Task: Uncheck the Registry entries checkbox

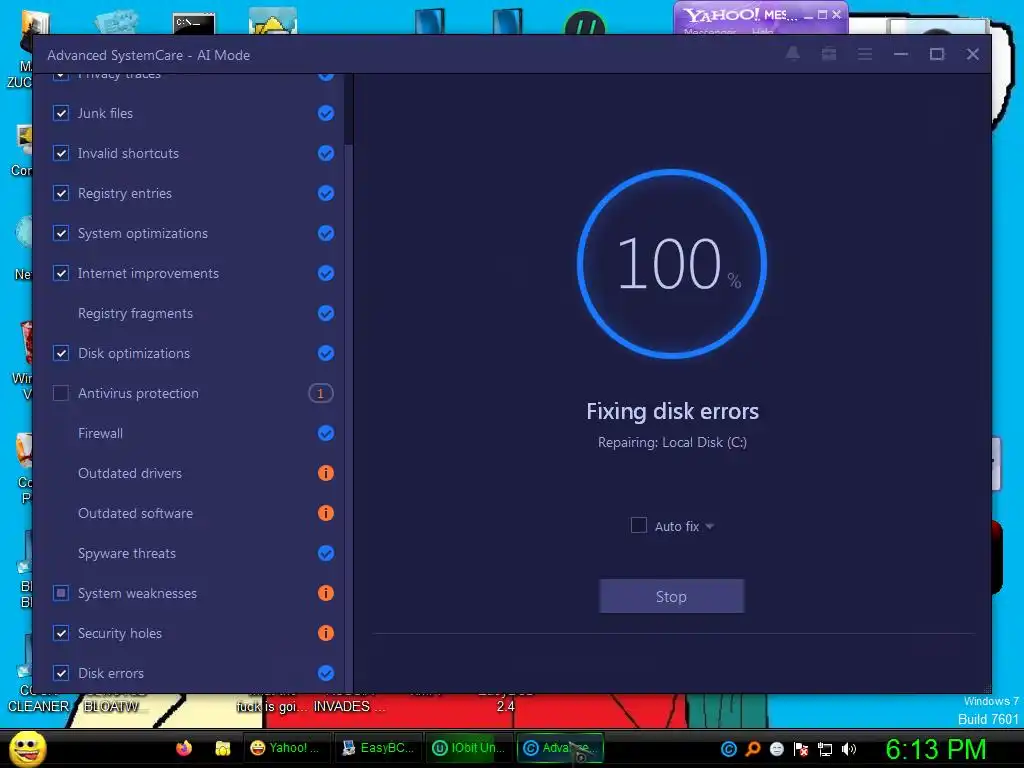Action: point(61,193)
